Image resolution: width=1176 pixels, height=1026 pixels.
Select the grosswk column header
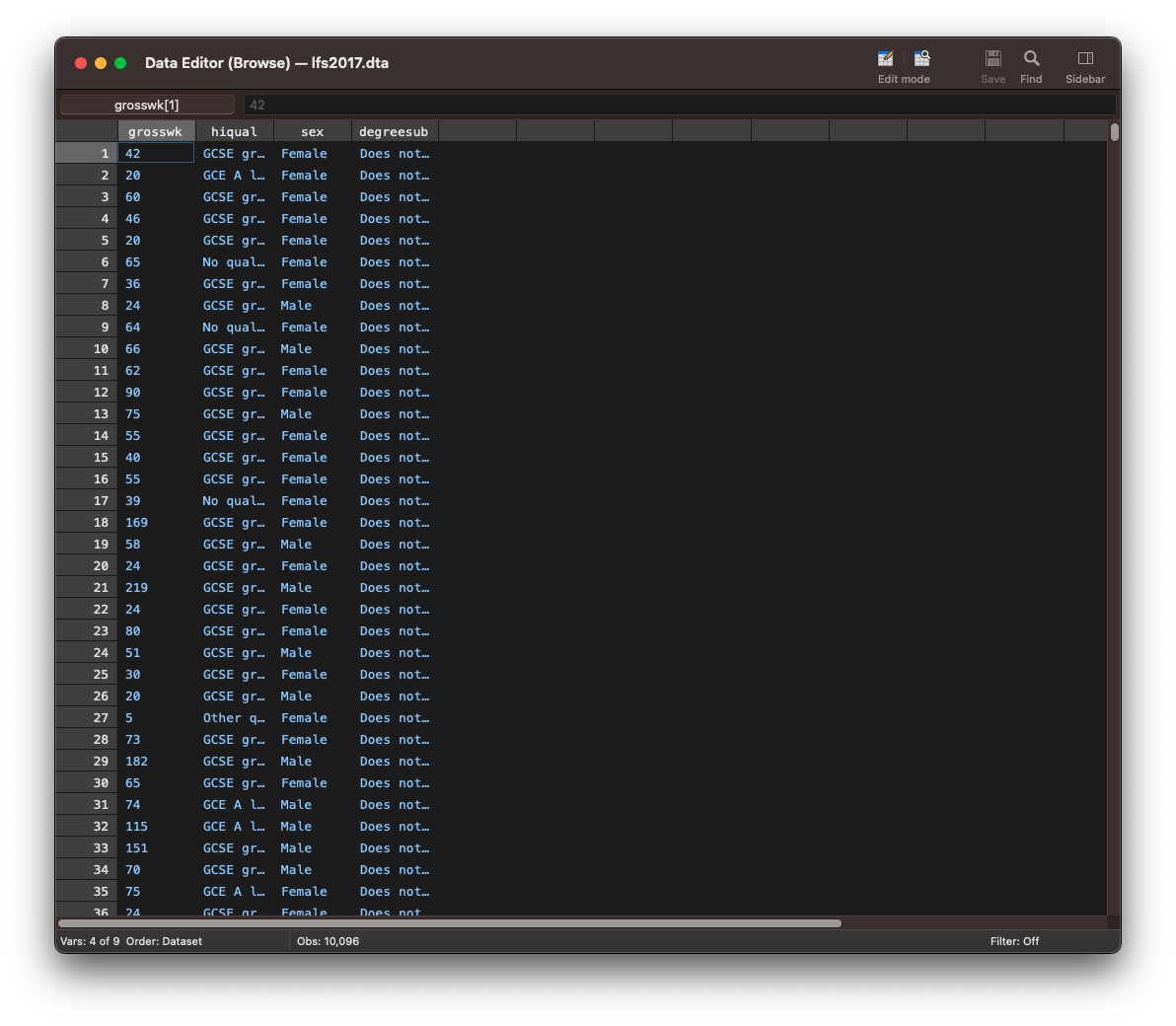coord(155,131)
